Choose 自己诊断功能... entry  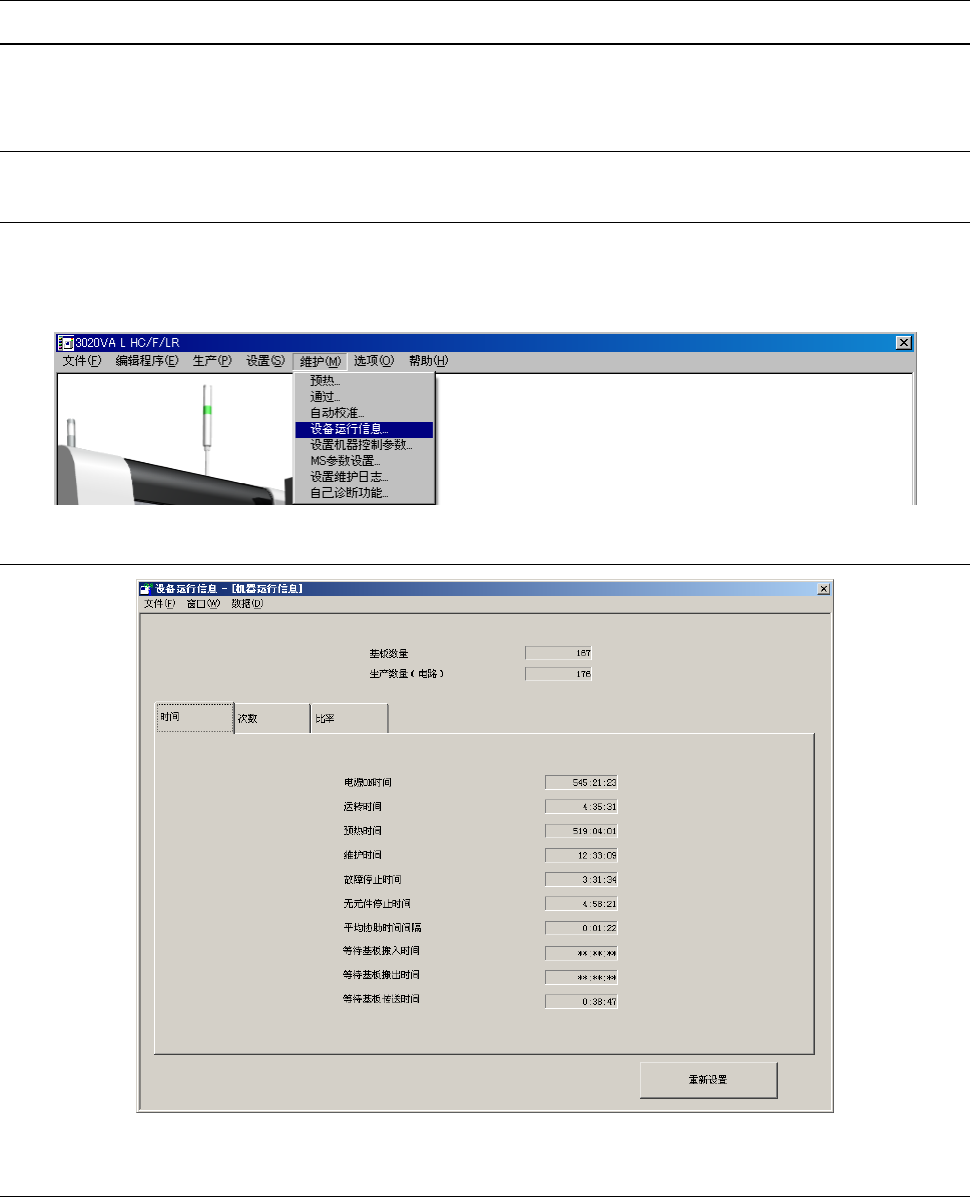(x=364, y=493)
